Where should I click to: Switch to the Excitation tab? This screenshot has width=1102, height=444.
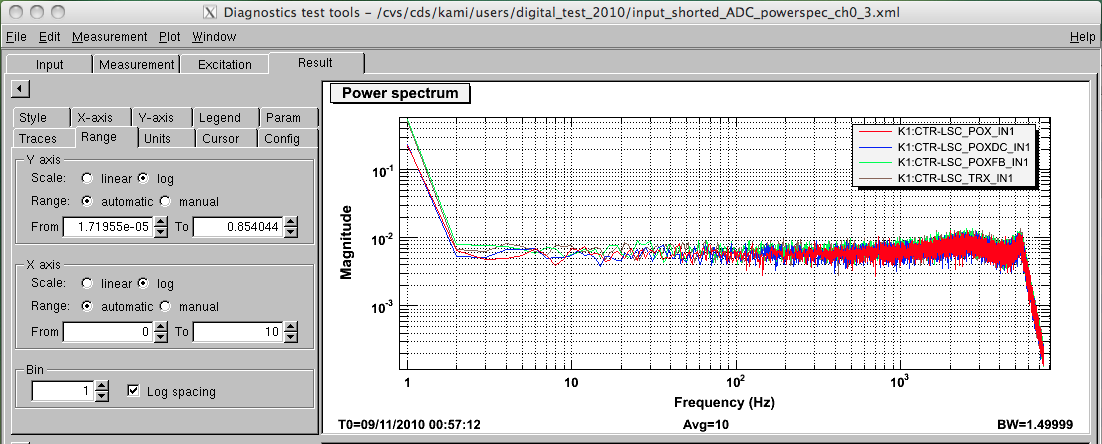tap(225, 65)
